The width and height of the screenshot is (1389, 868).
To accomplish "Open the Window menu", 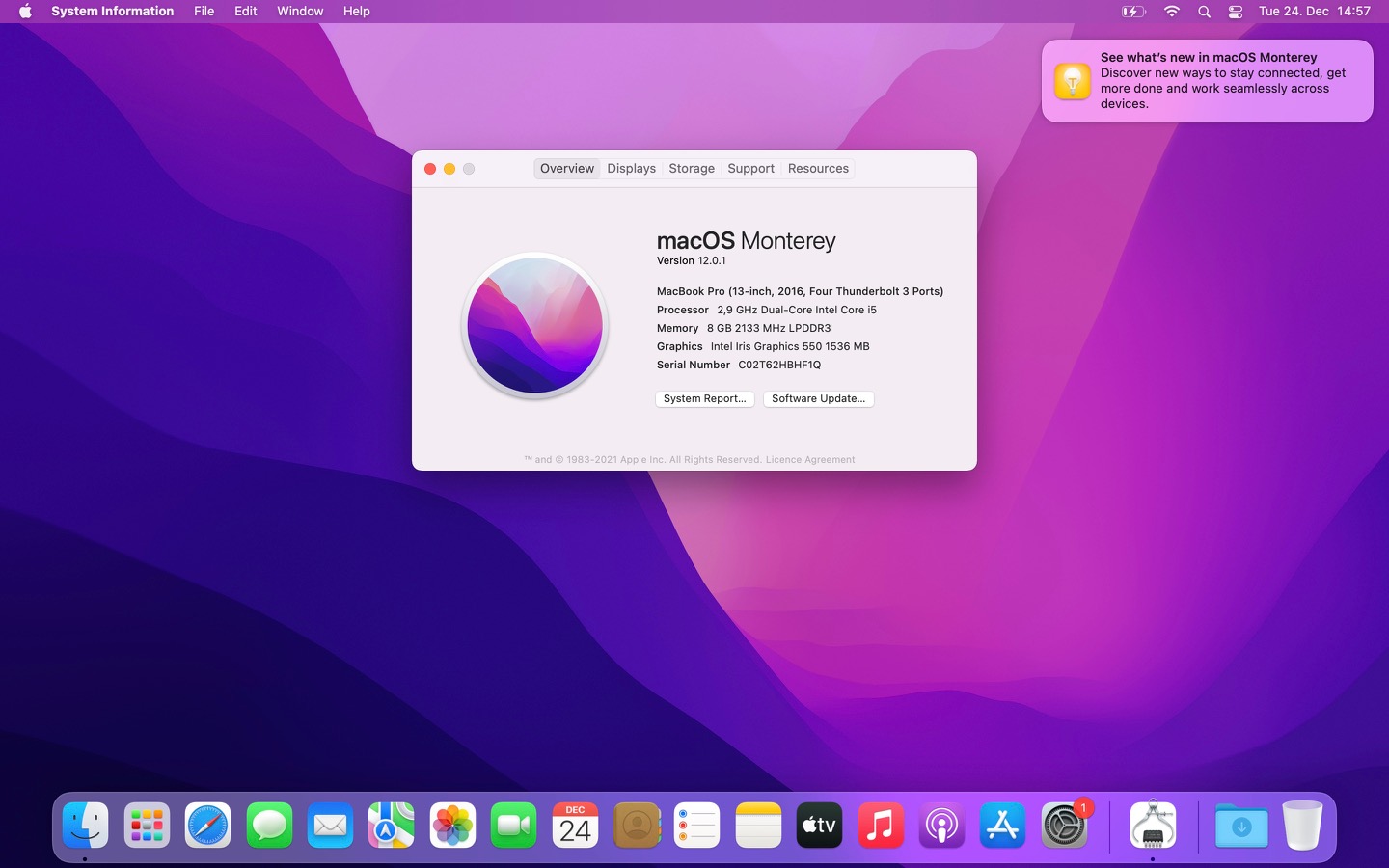I will (300, 12).
